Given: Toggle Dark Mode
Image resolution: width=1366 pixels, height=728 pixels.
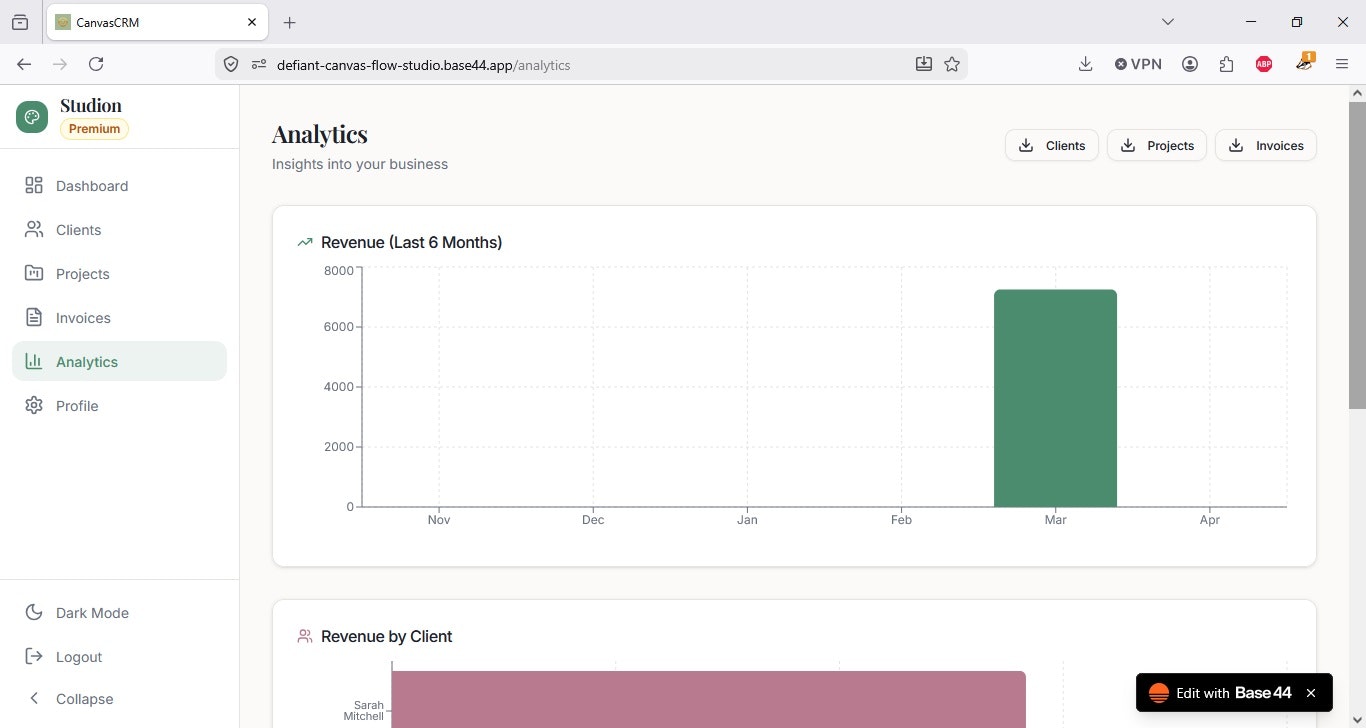Looking at the screenshot, I should pos(119,613).
